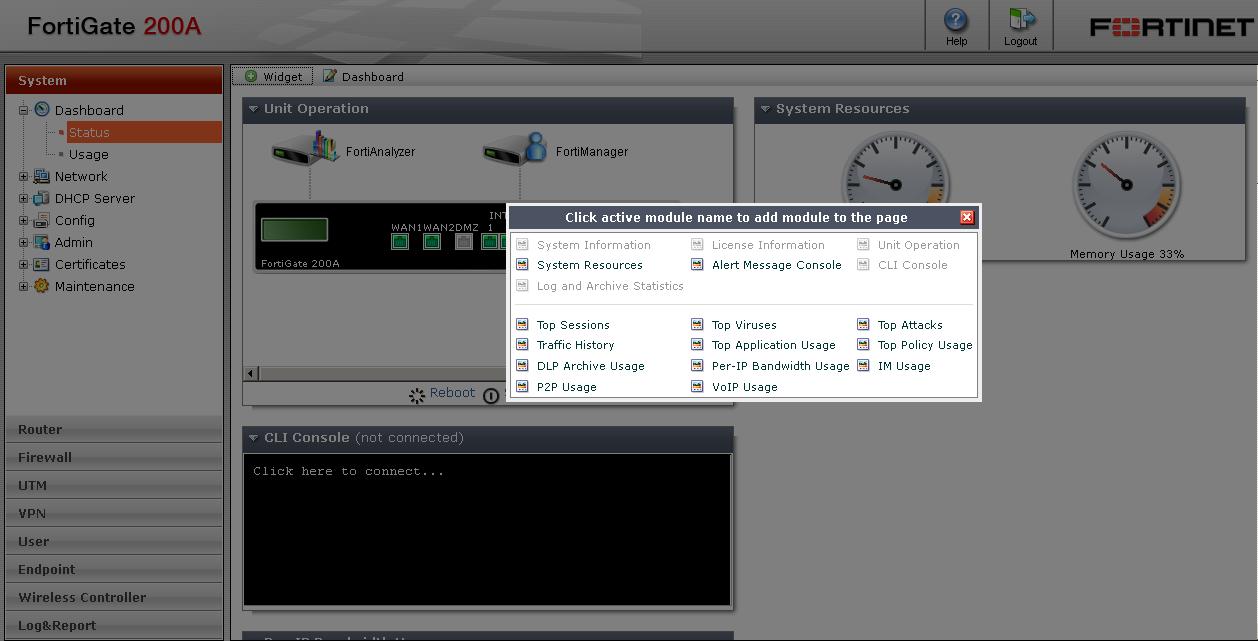Image resolution: width=1258 pixels, height=641 pixels.
Task: Collapse the CLI Console widget
Action: pos(253,438)
